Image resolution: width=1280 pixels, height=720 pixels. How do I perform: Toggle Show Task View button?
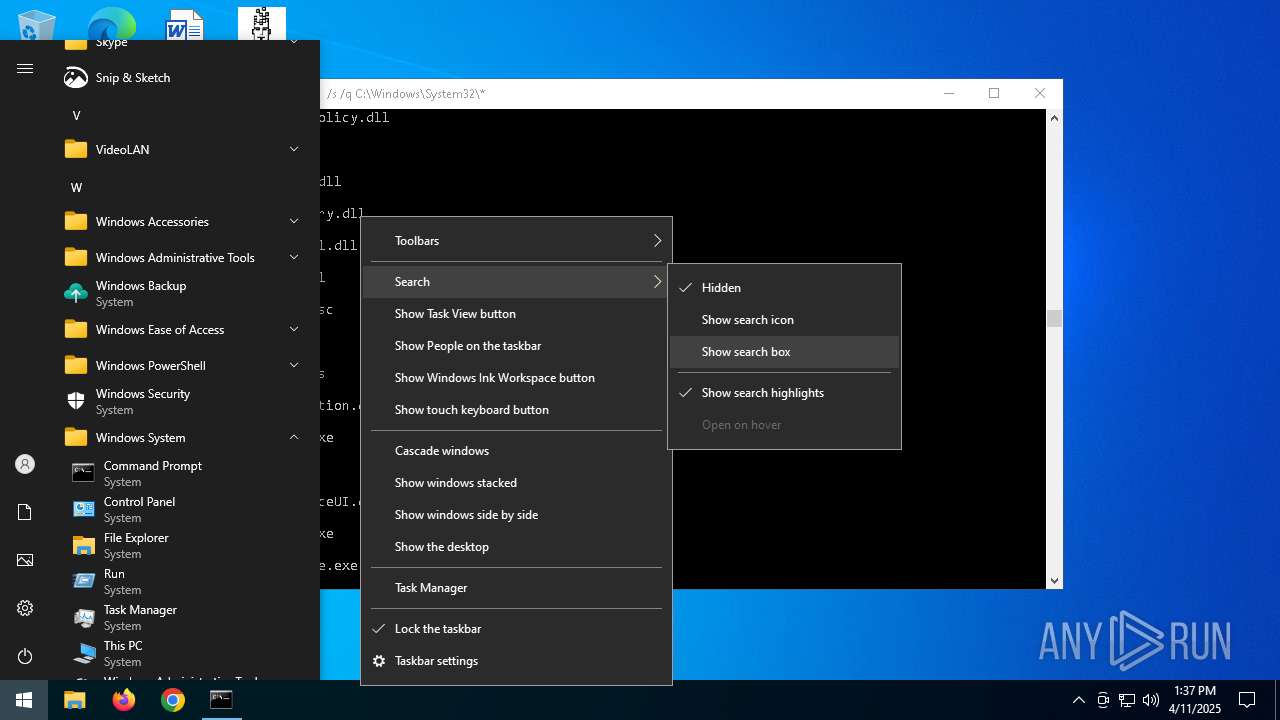pos(516,314)
